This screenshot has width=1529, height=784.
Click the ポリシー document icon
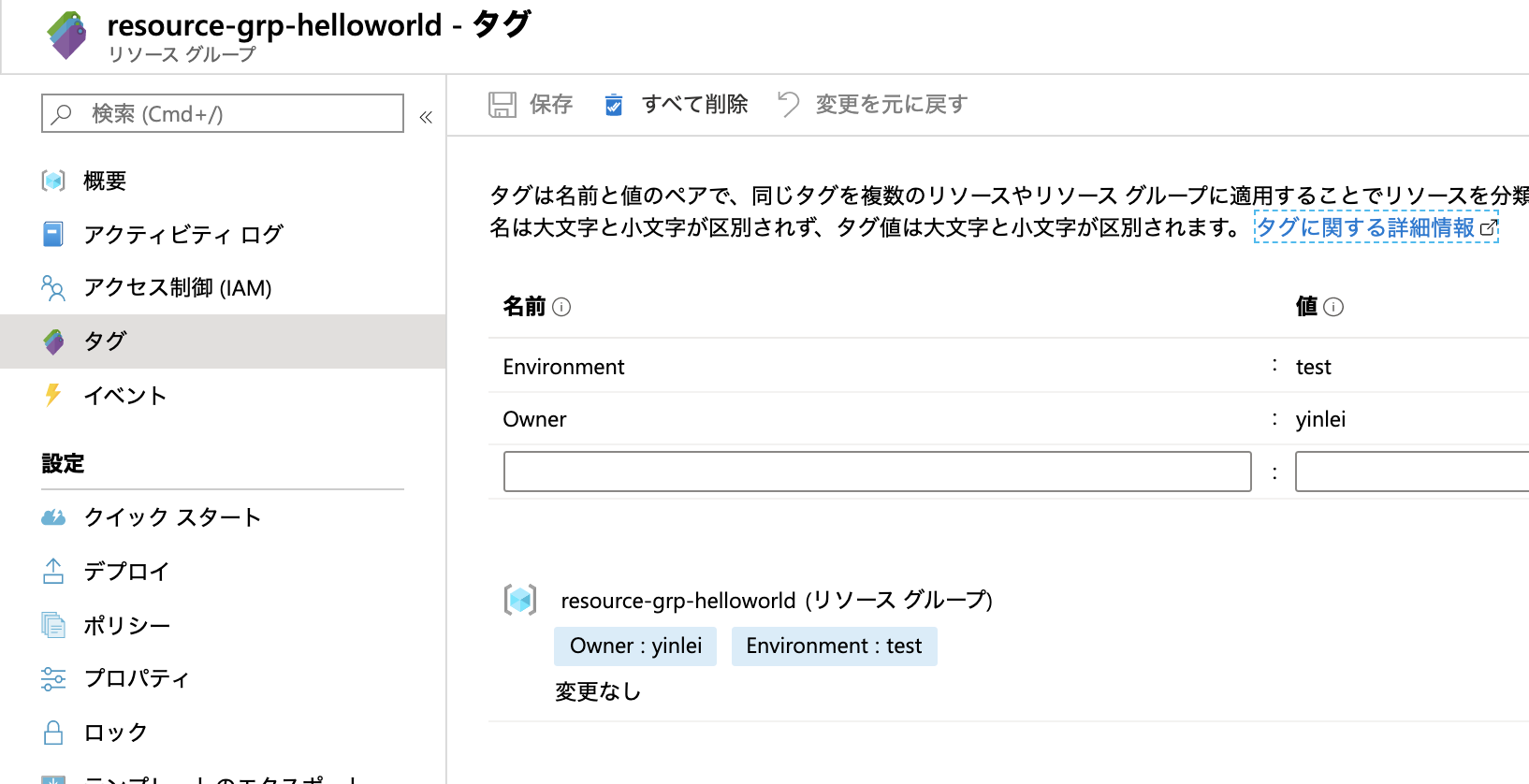tap(53, 624)
